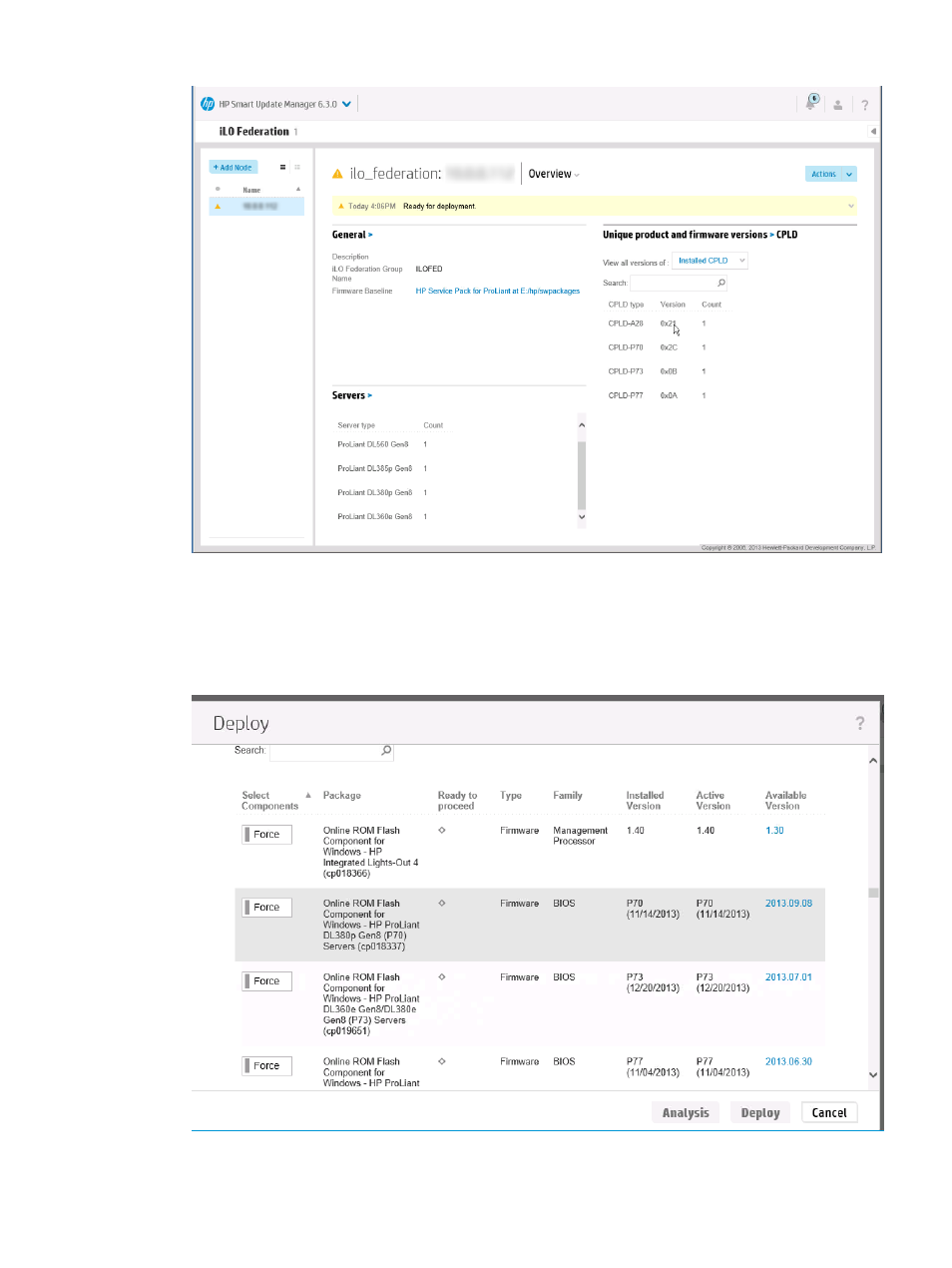Open available version 2013.07.01 link
This screenshot has width=952, height=1268.
(788, 977)
